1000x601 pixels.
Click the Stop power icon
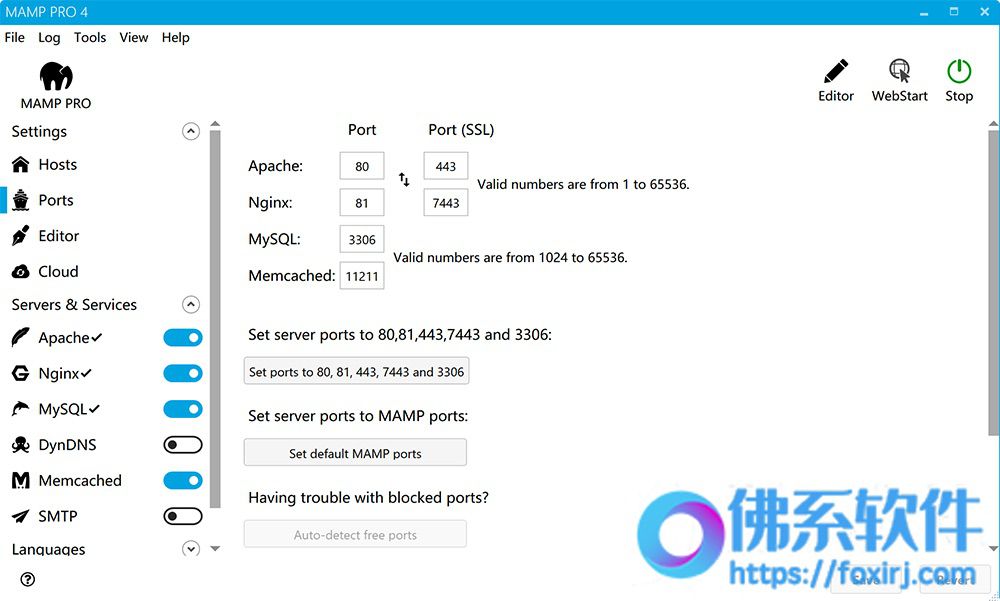coord(959,71)
